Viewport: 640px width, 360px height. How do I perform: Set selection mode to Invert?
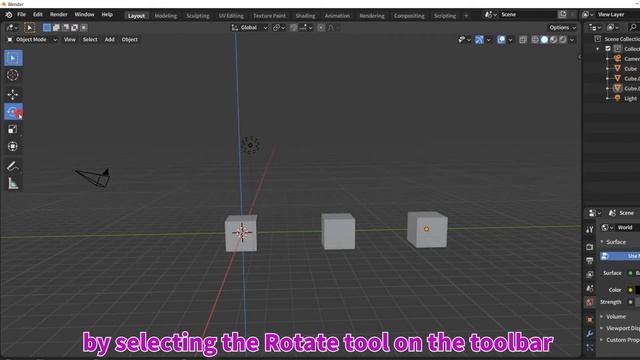pyautogui.click(x=75, y=27)
